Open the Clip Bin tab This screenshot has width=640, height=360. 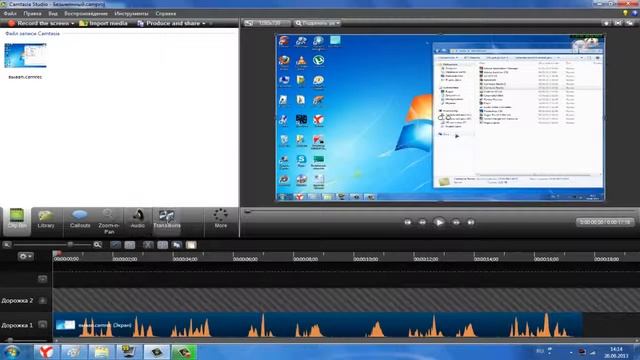[x=17, y=221]
